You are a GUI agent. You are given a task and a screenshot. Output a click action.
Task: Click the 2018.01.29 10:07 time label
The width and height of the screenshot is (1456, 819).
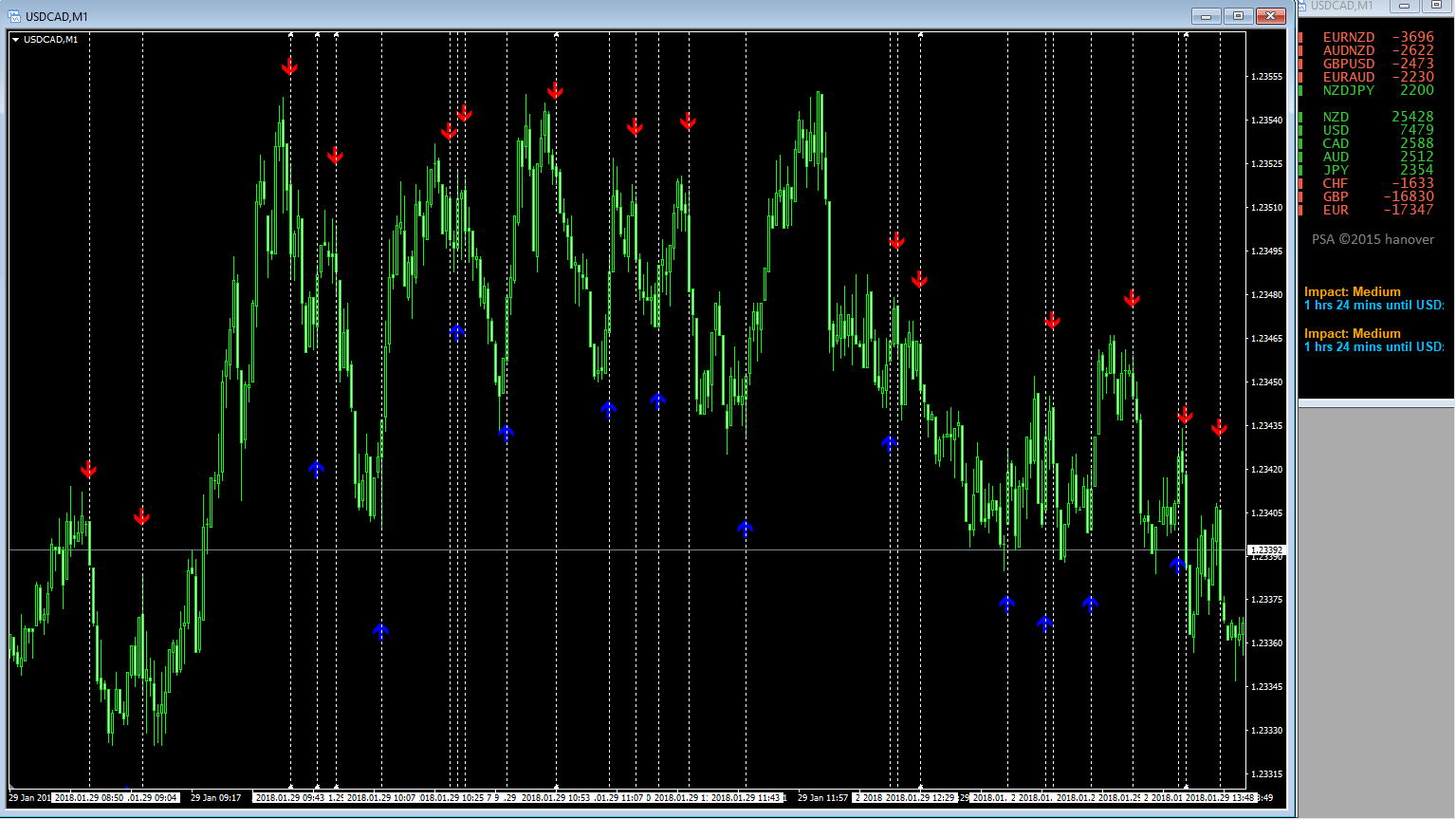point(381,798)
